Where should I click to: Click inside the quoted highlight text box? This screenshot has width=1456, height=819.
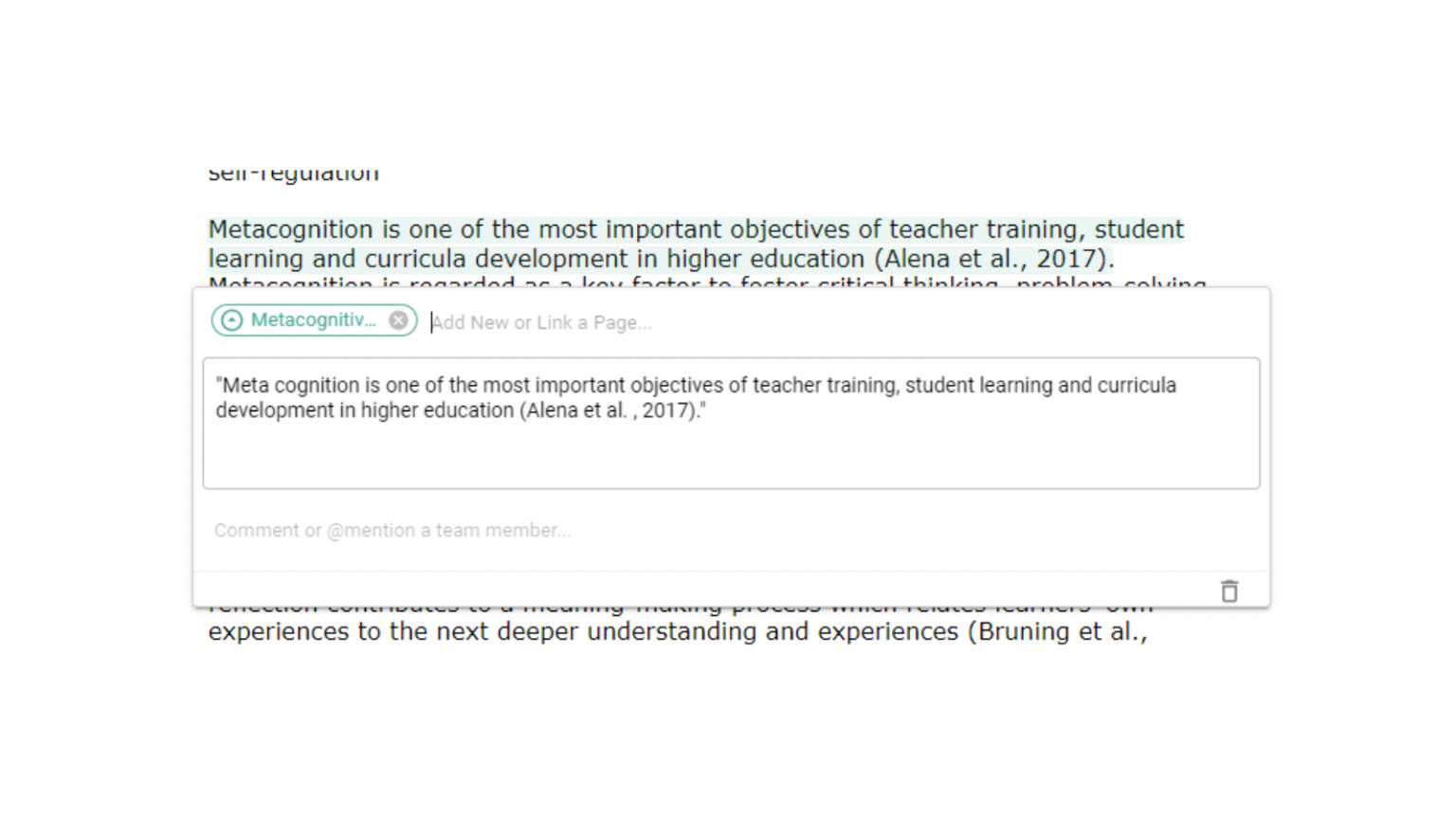tap(730, 455)
